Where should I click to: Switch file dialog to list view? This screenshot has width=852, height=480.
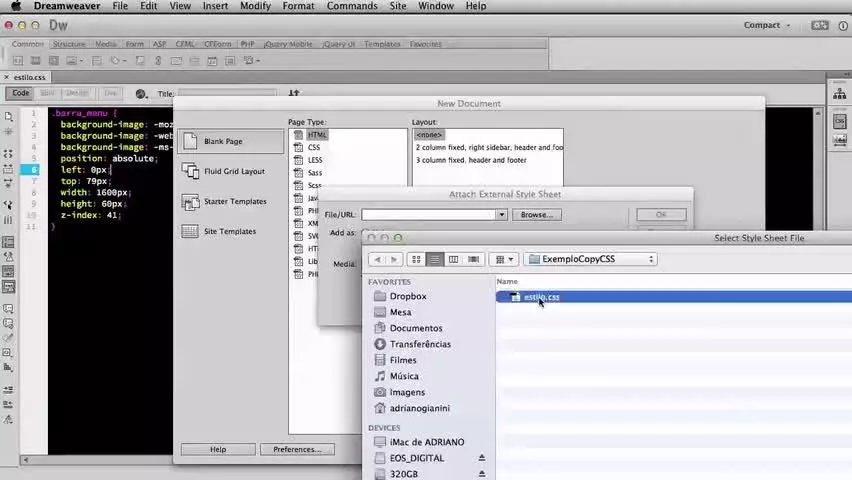(435, 259)
